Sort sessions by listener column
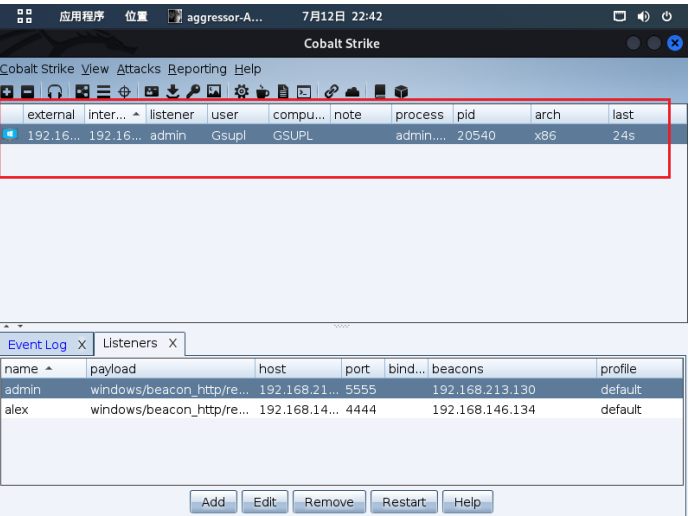The width and height of the screenshot is (691, 516). [176, 115]
